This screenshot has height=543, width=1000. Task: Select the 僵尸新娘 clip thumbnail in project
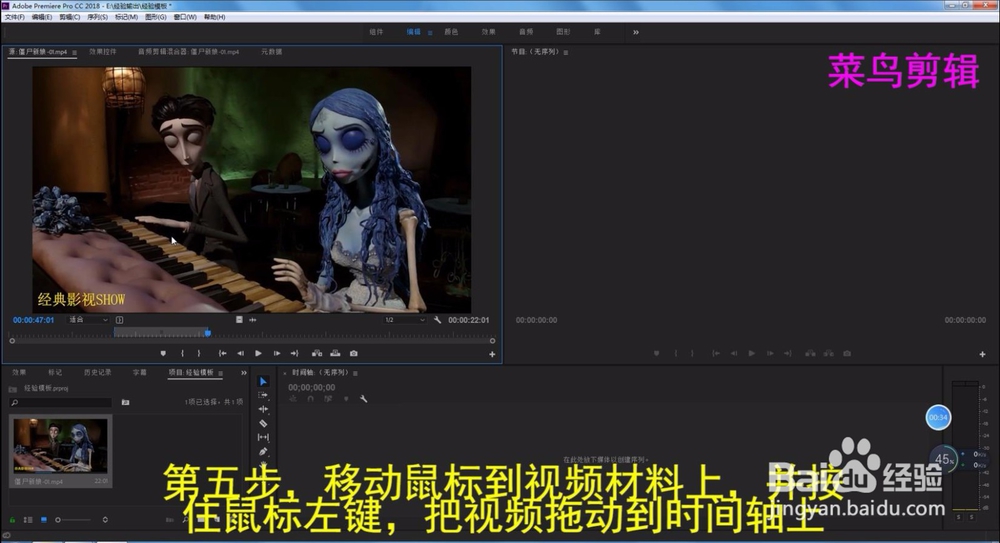coord(61,445)
